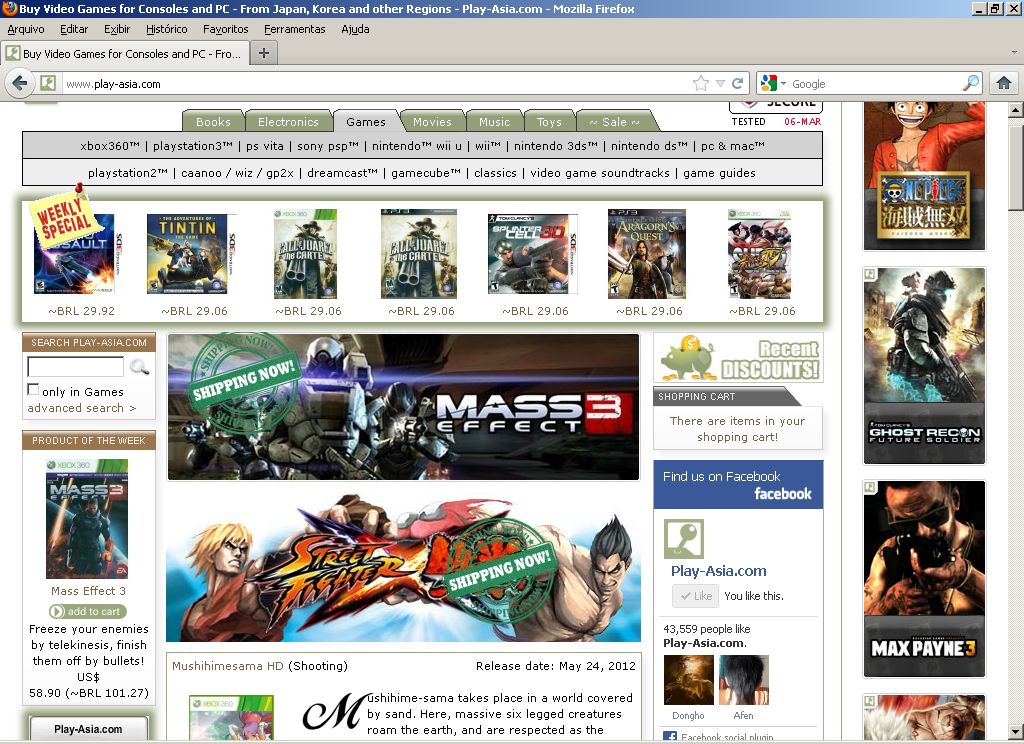Toggle the 'only in Games' checkbox

tap(33, 390)
